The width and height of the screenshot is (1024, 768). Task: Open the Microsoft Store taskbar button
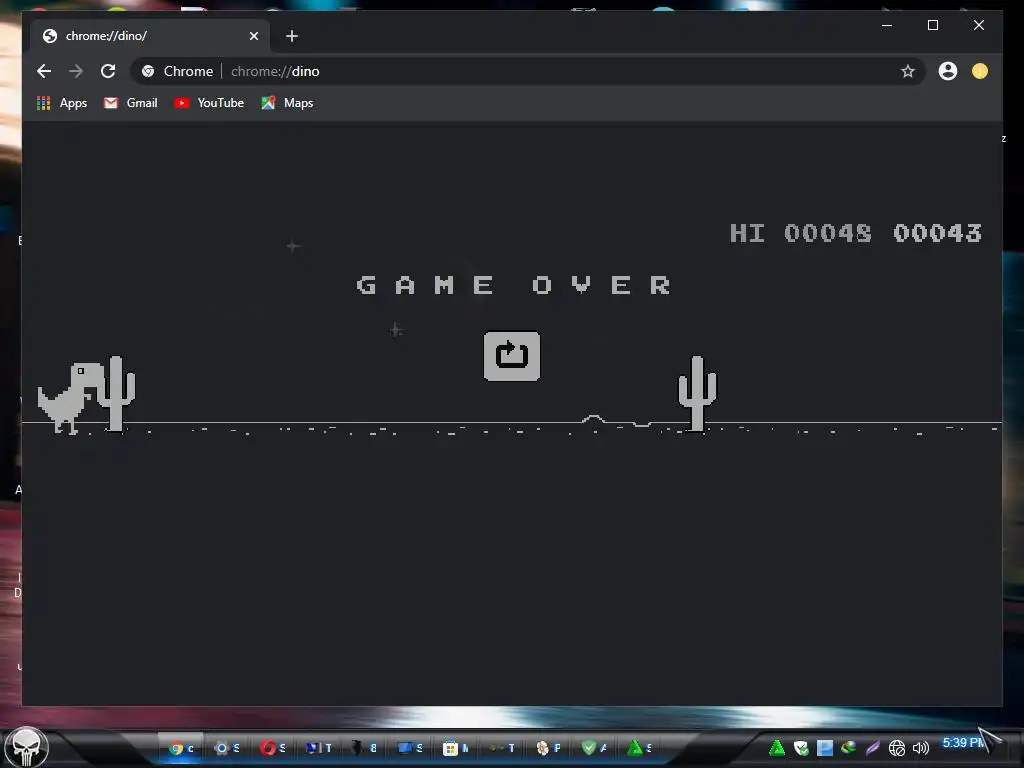click(x=455, y=748)
